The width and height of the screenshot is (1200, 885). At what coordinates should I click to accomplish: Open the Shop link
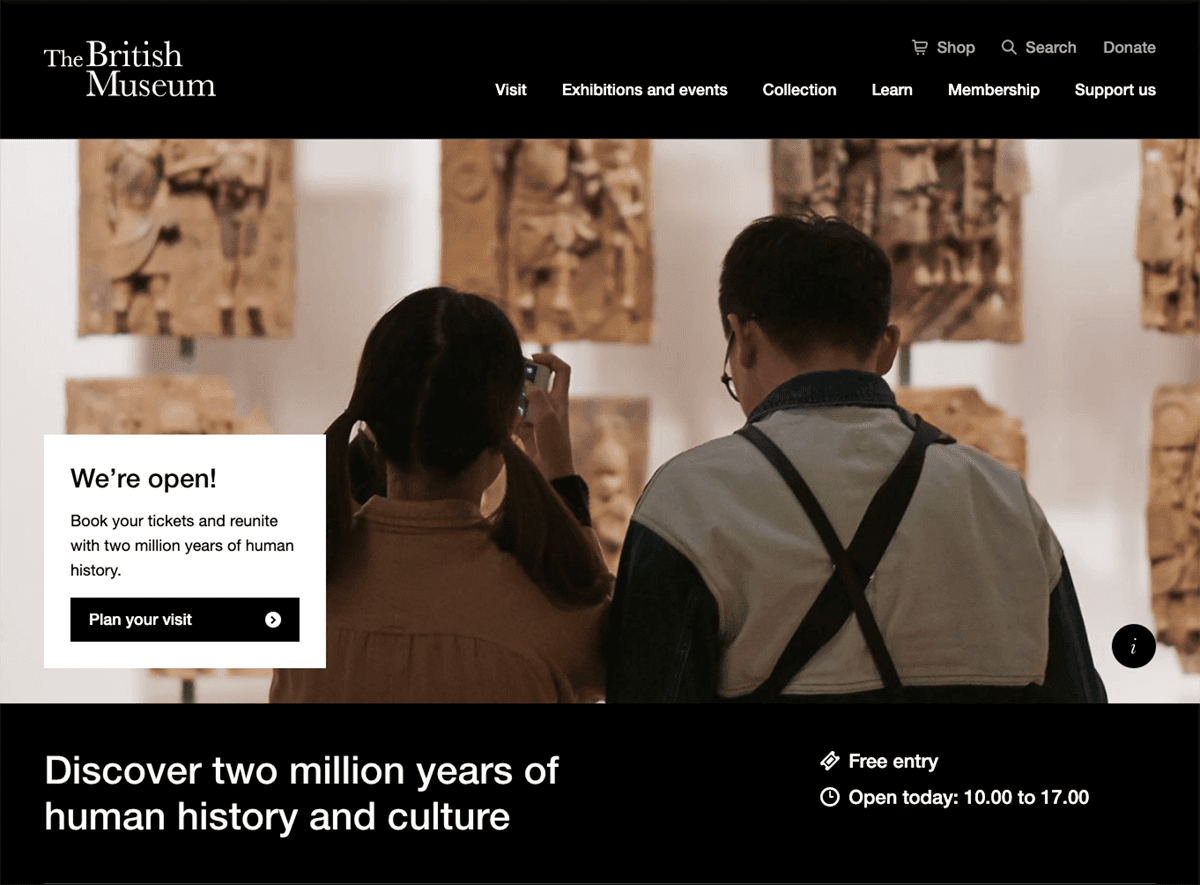pos(955,47)
